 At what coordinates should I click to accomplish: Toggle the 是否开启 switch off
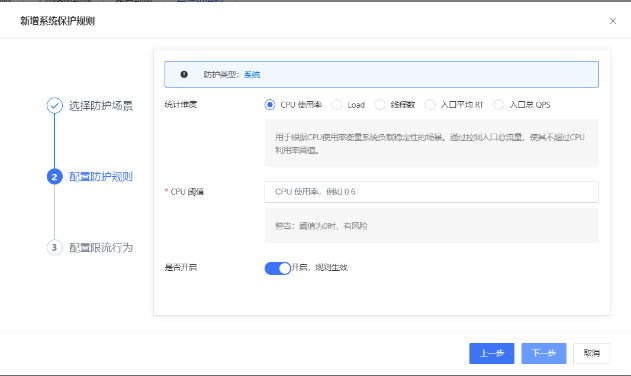(x=277, y=268)
